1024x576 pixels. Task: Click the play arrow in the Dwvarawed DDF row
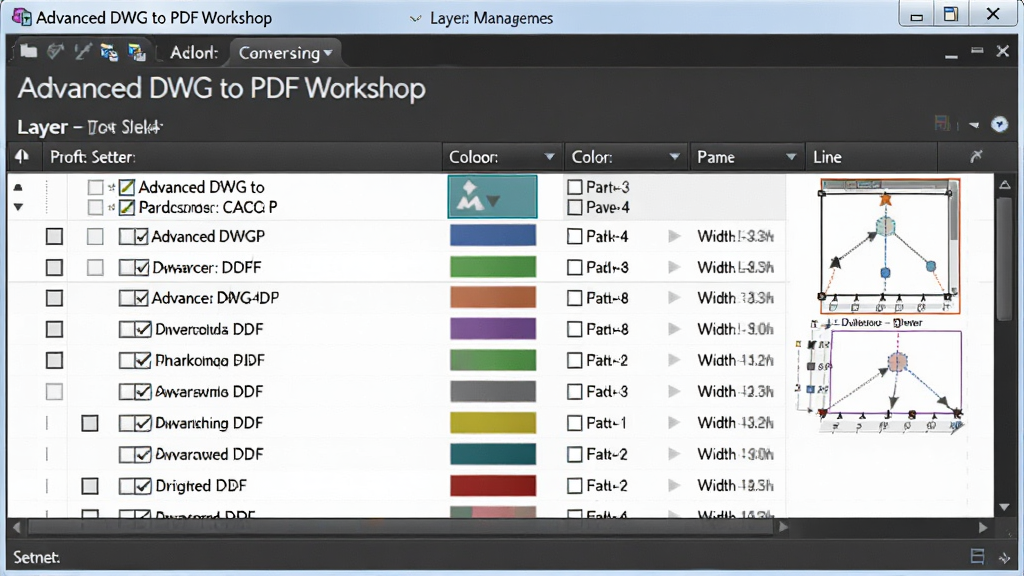click(674, 454)
